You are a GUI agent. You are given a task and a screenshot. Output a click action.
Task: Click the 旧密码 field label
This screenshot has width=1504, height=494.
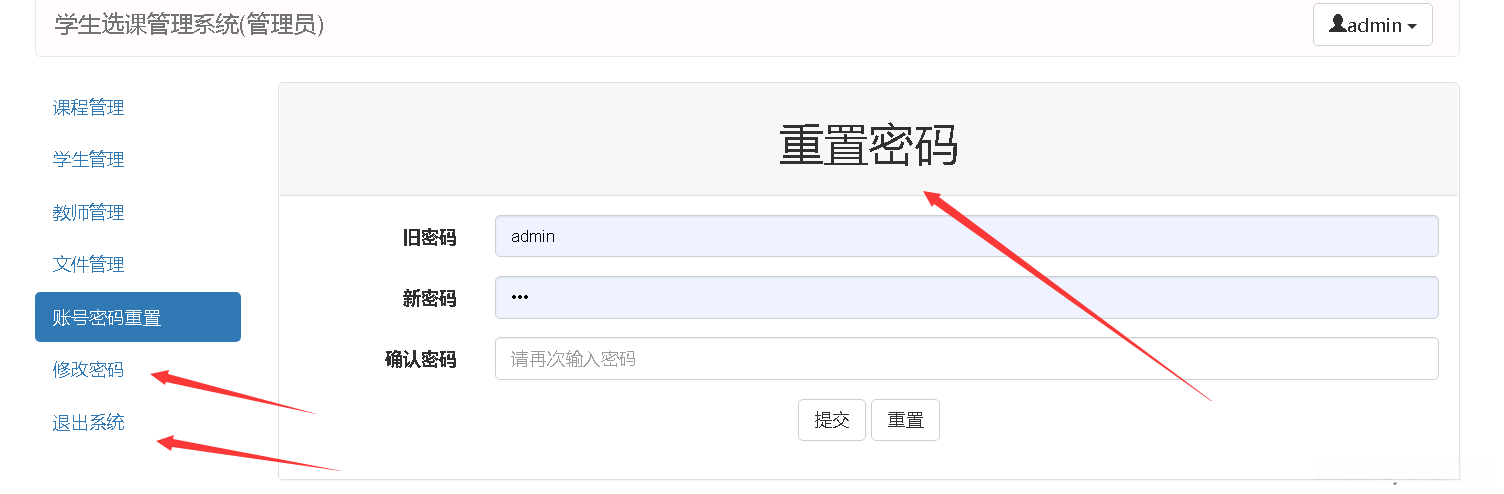pyautogui.click(x=429, y=238)
